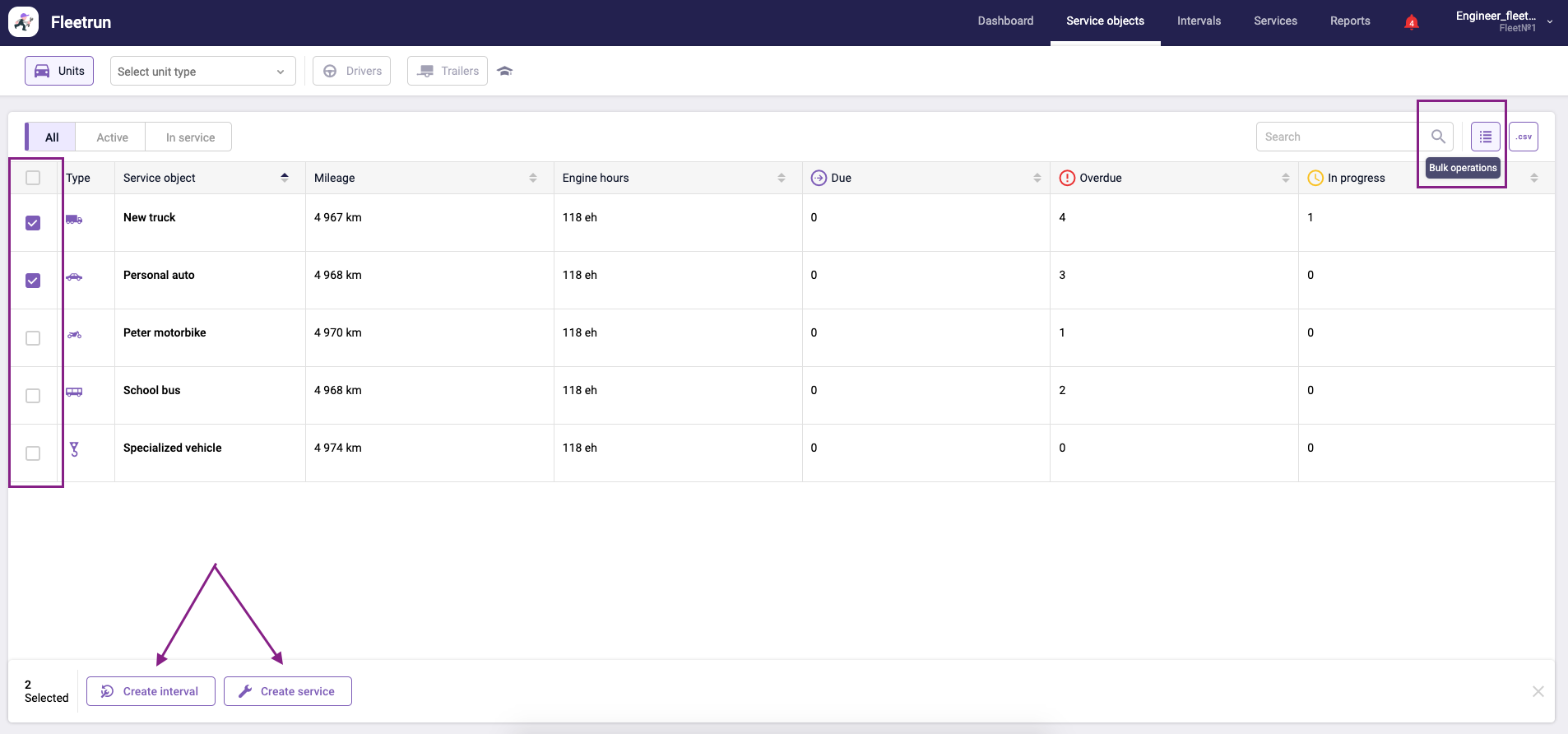
Task: Open the Select unit type dropdown
Action: click(202, 72)
